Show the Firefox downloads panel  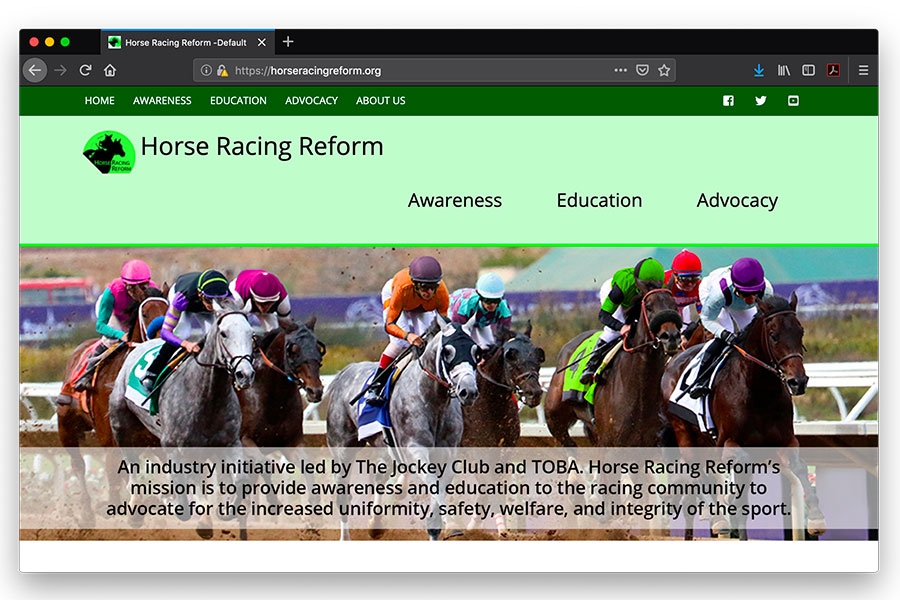click(x=759, y=70)
